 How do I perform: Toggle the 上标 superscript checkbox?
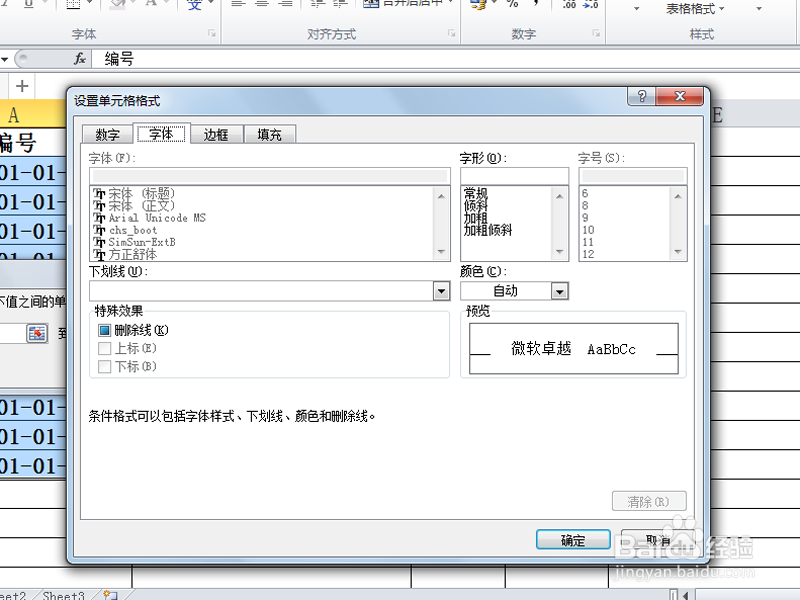click(x=104, y=348)
